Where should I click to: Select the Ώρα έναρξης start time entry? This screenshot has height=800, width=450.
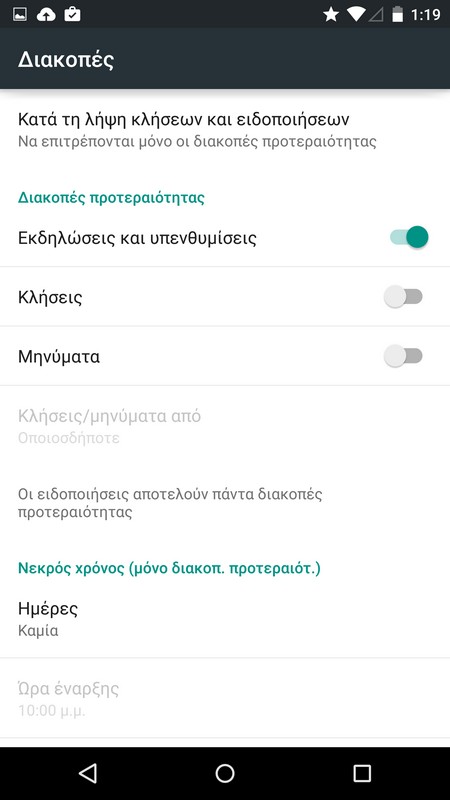225,698
